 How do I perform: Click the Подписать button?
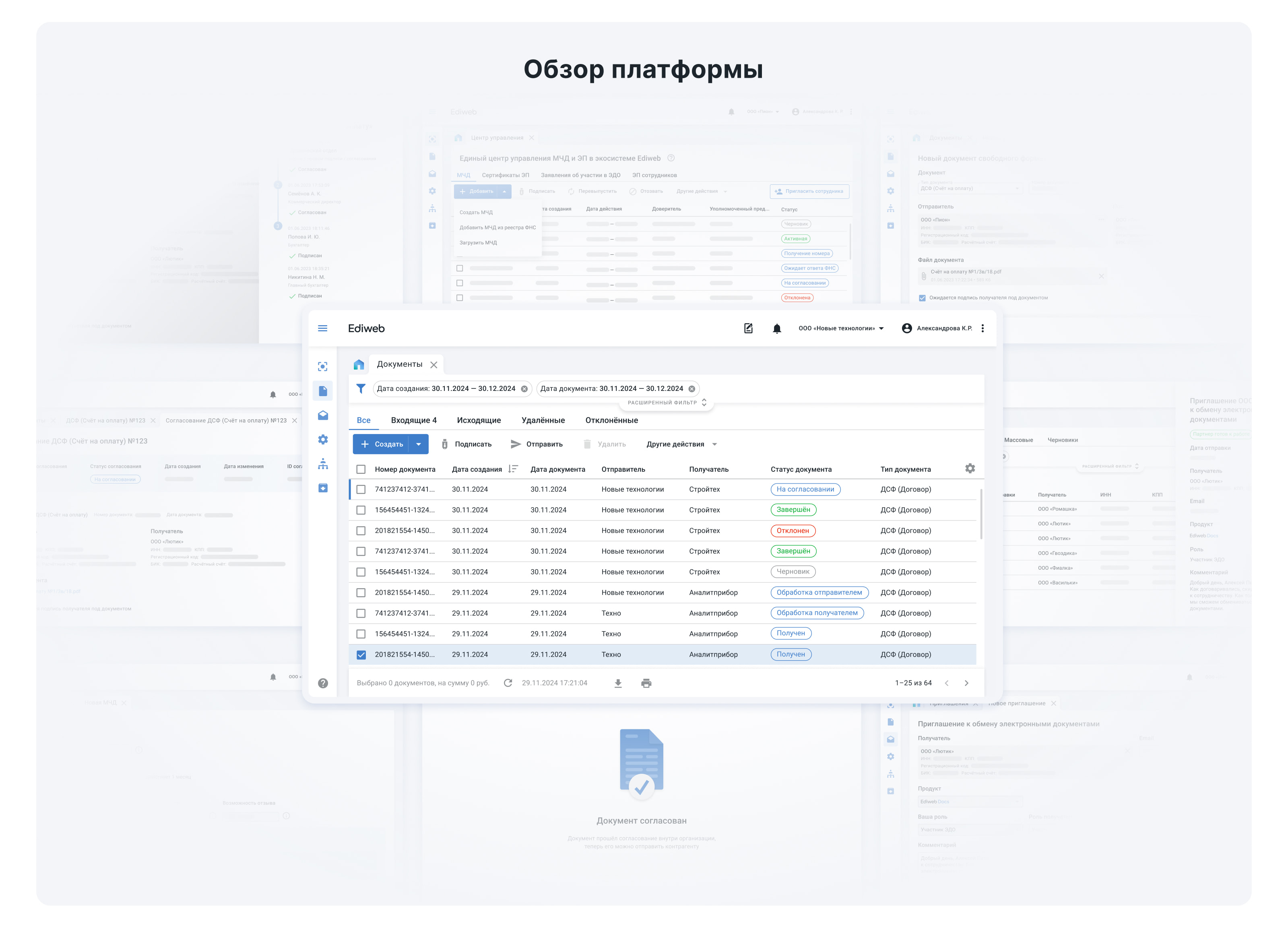(x=466, y=444)
